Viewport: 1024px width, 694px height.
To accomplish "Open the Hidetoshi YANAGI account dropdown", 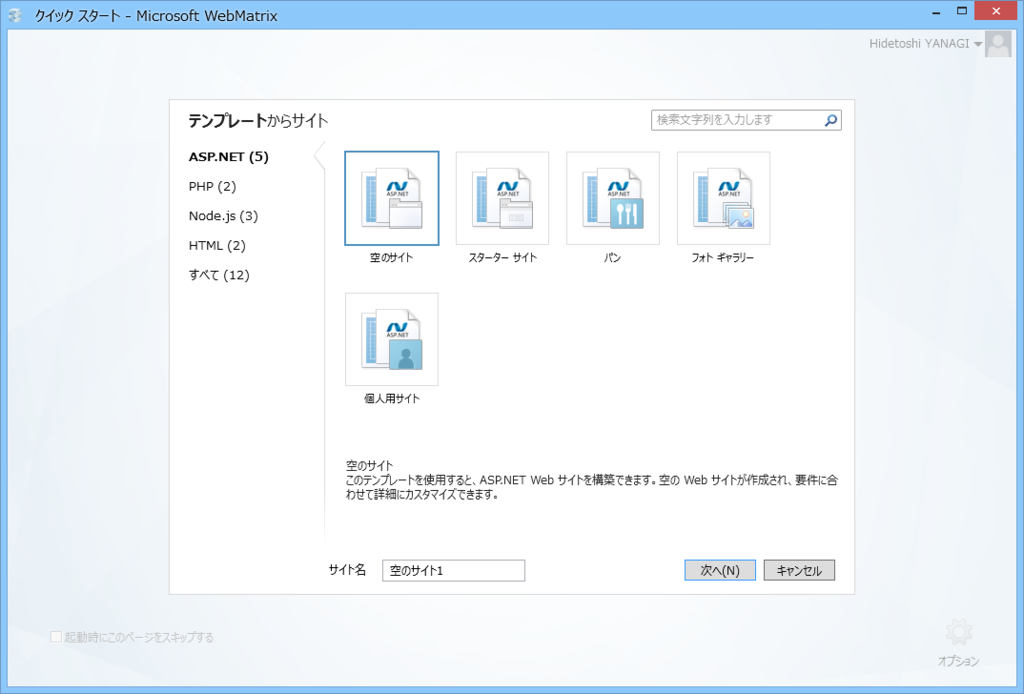I will point(925,44).
